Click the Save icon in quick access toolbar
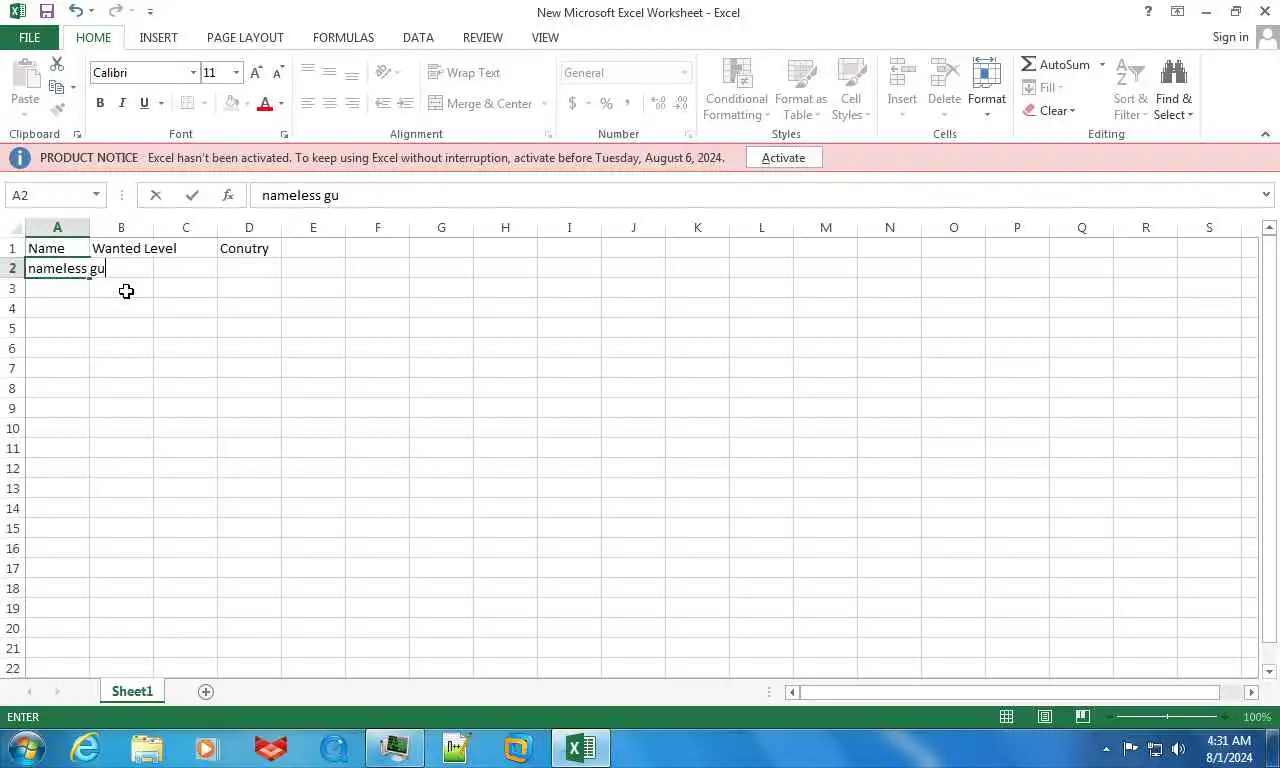1280x768 pixels. (46, 12)
